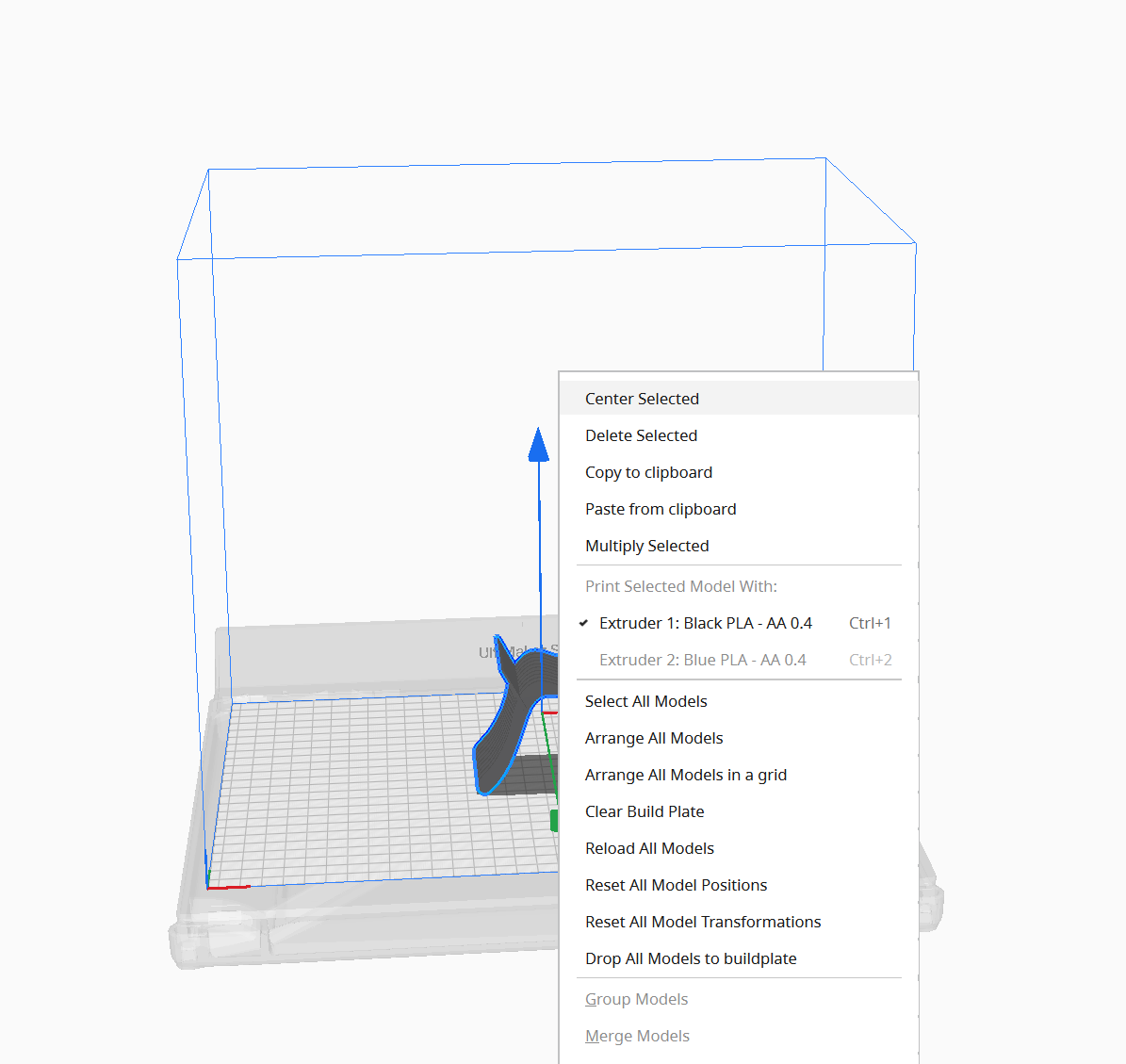This screenshot has width=1126, height=1064.
Task: Click Reload All Models
Action: (738, 848)
